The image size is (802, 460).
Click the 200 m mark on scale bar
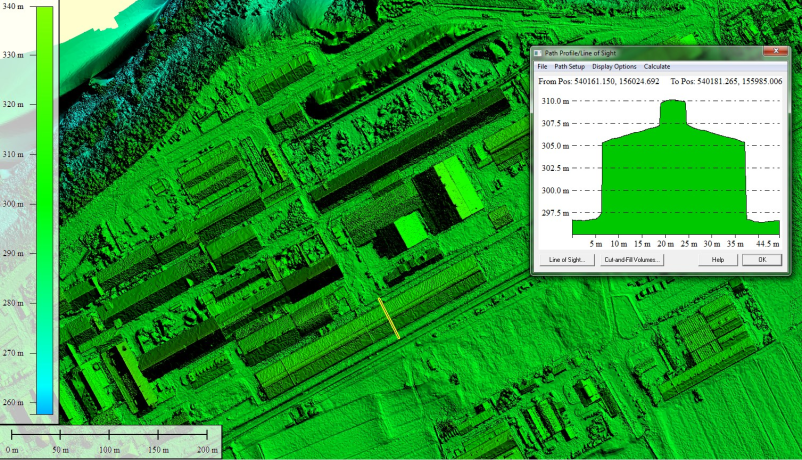[x=207, y=451]
